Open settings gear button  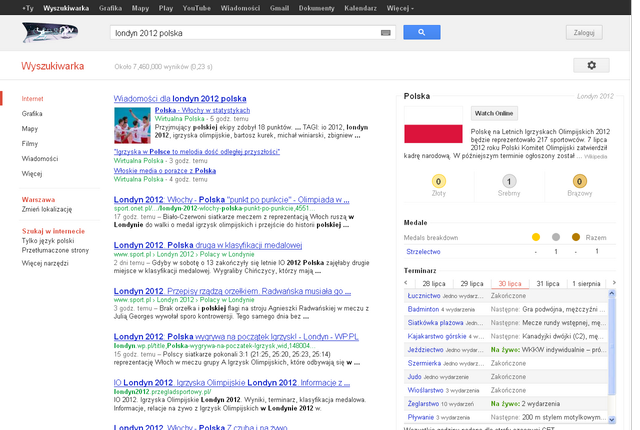tap(591, 65)
